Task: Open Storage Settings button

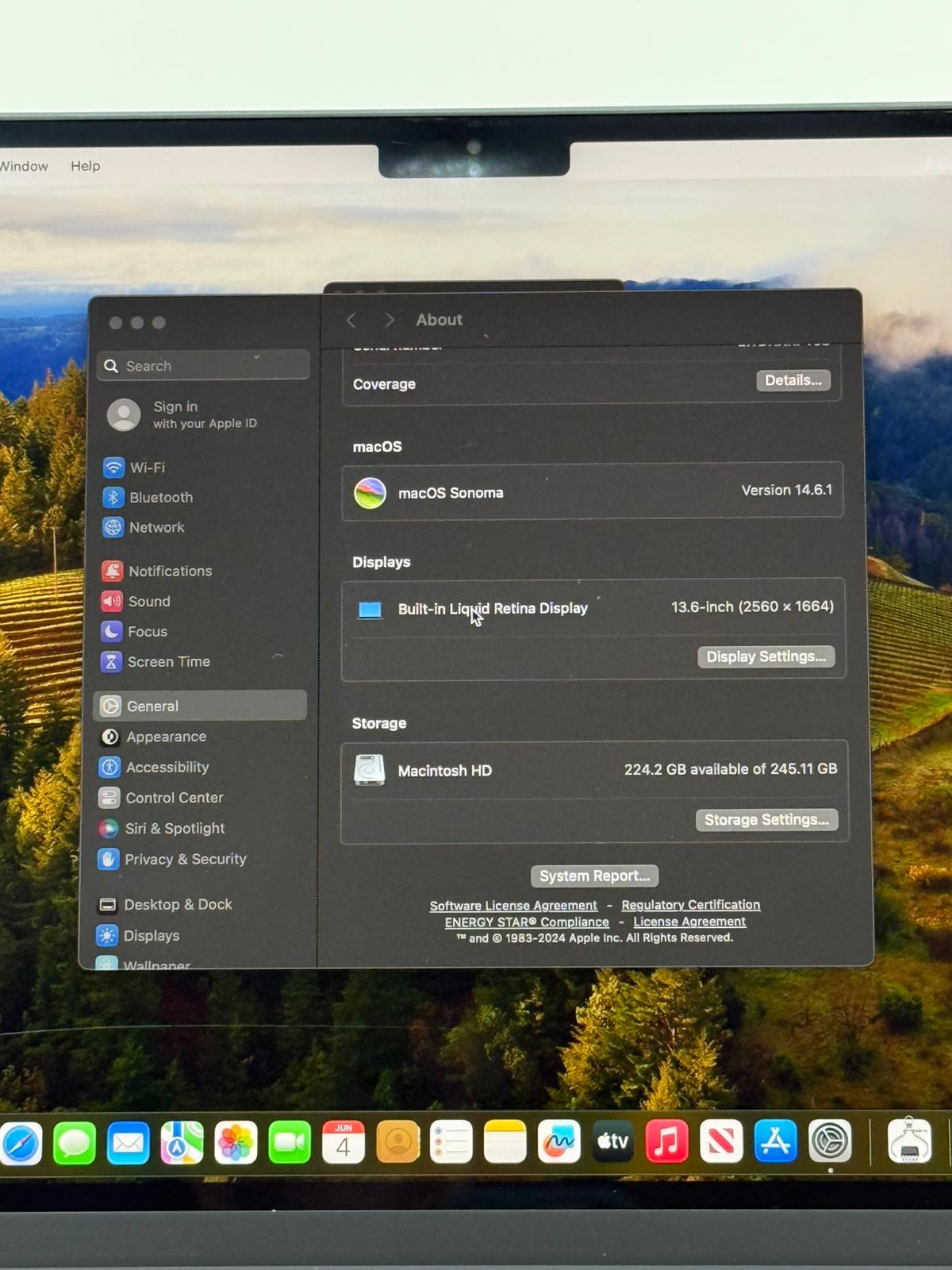Action: point(767,820)
